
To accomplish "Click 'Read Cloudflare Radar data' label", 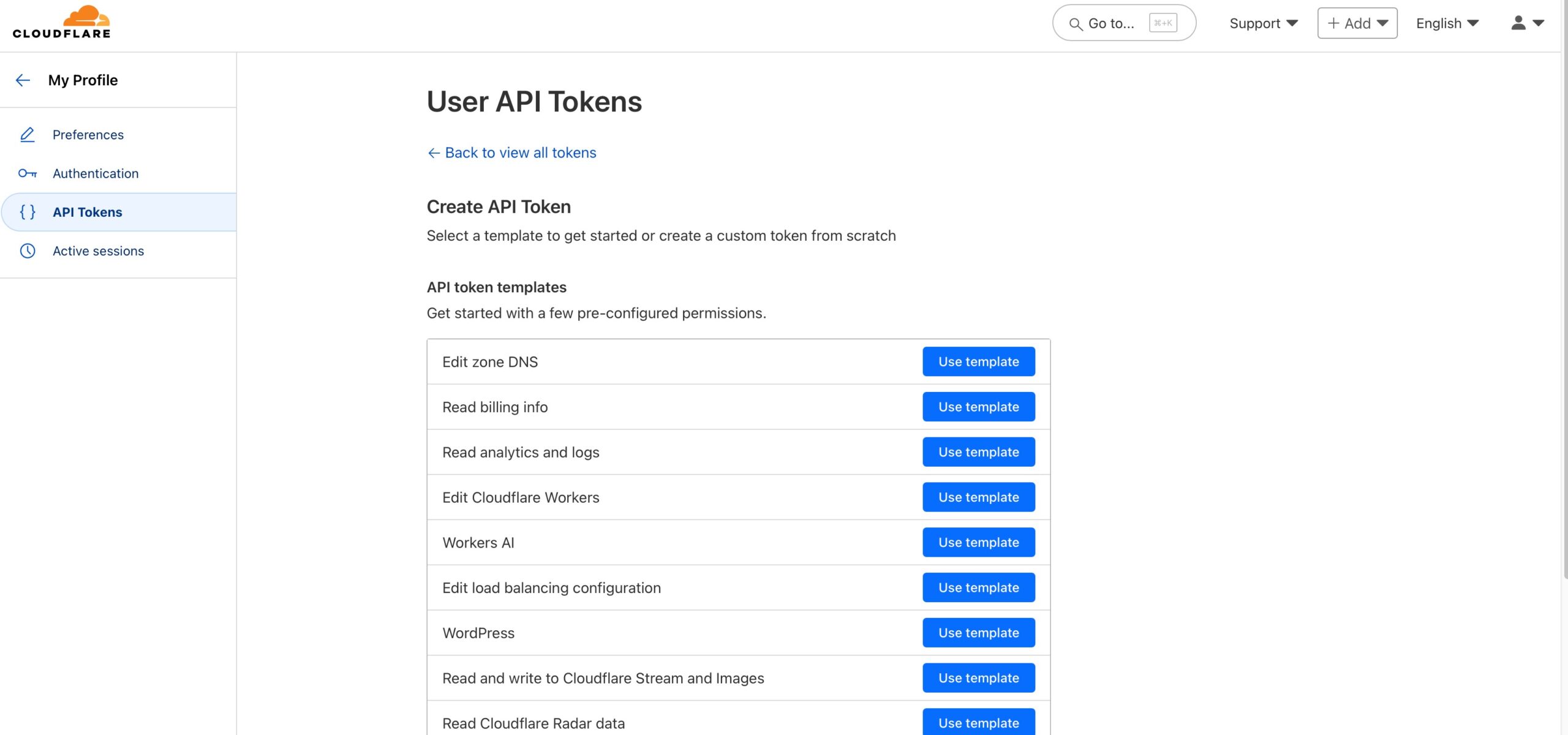I will 533,723.
